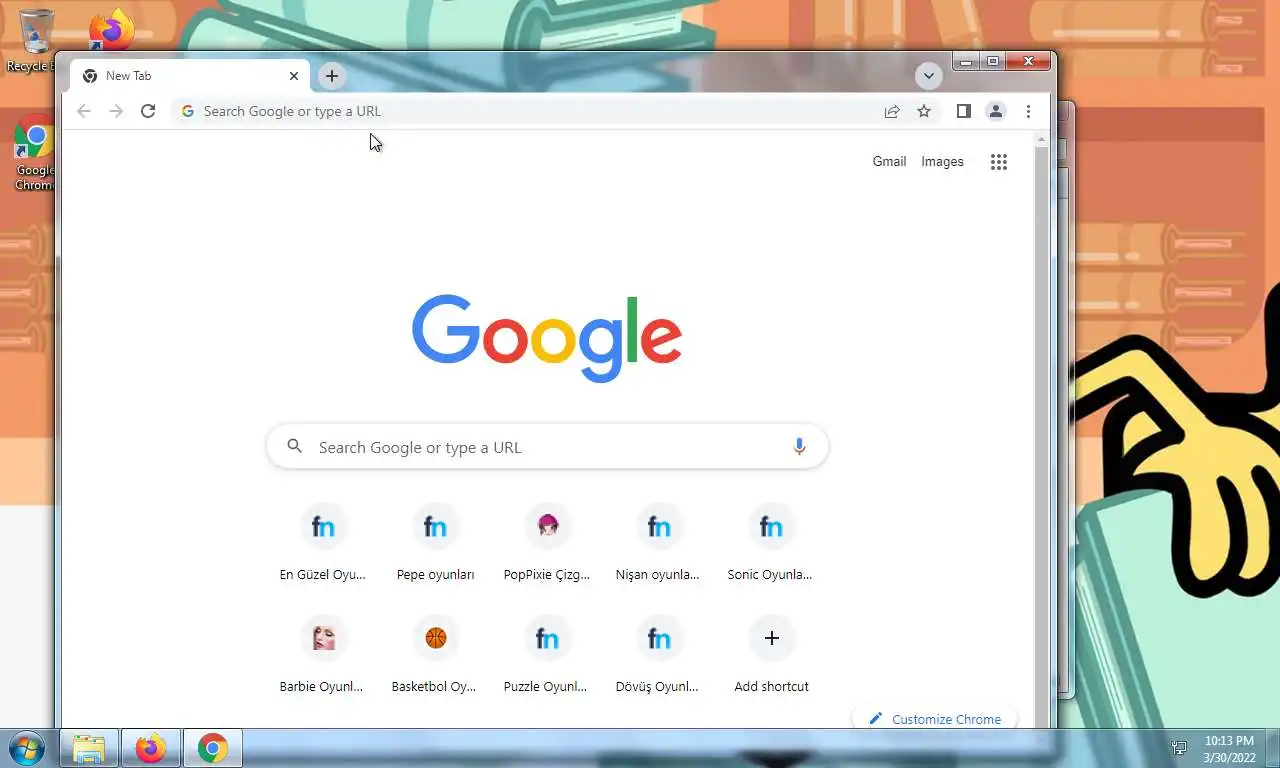This screenshot has width=1280, height=768.
Task: Open the Puzzle Oyunl... shortcut
Action: coord(547,654)
